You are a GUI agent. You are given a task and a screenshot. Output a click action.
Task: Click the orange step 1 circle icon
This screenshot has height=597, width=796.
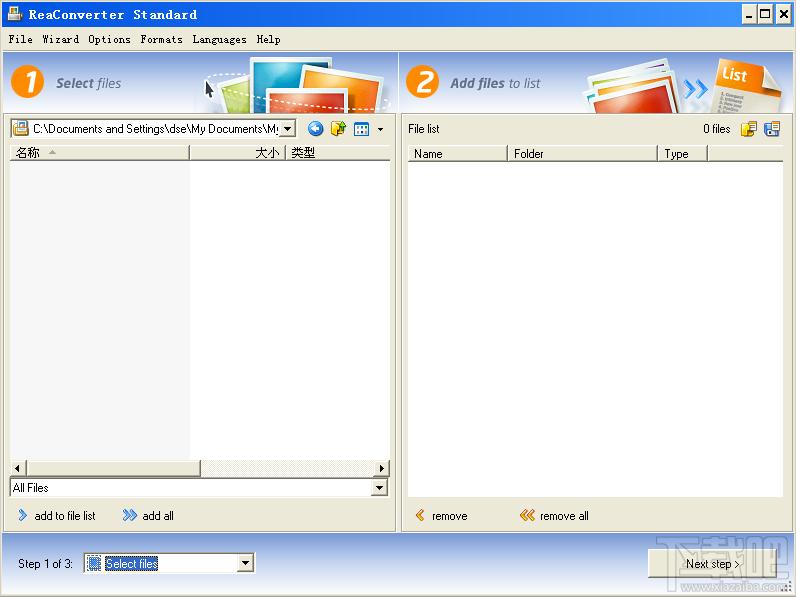point(27,82)
